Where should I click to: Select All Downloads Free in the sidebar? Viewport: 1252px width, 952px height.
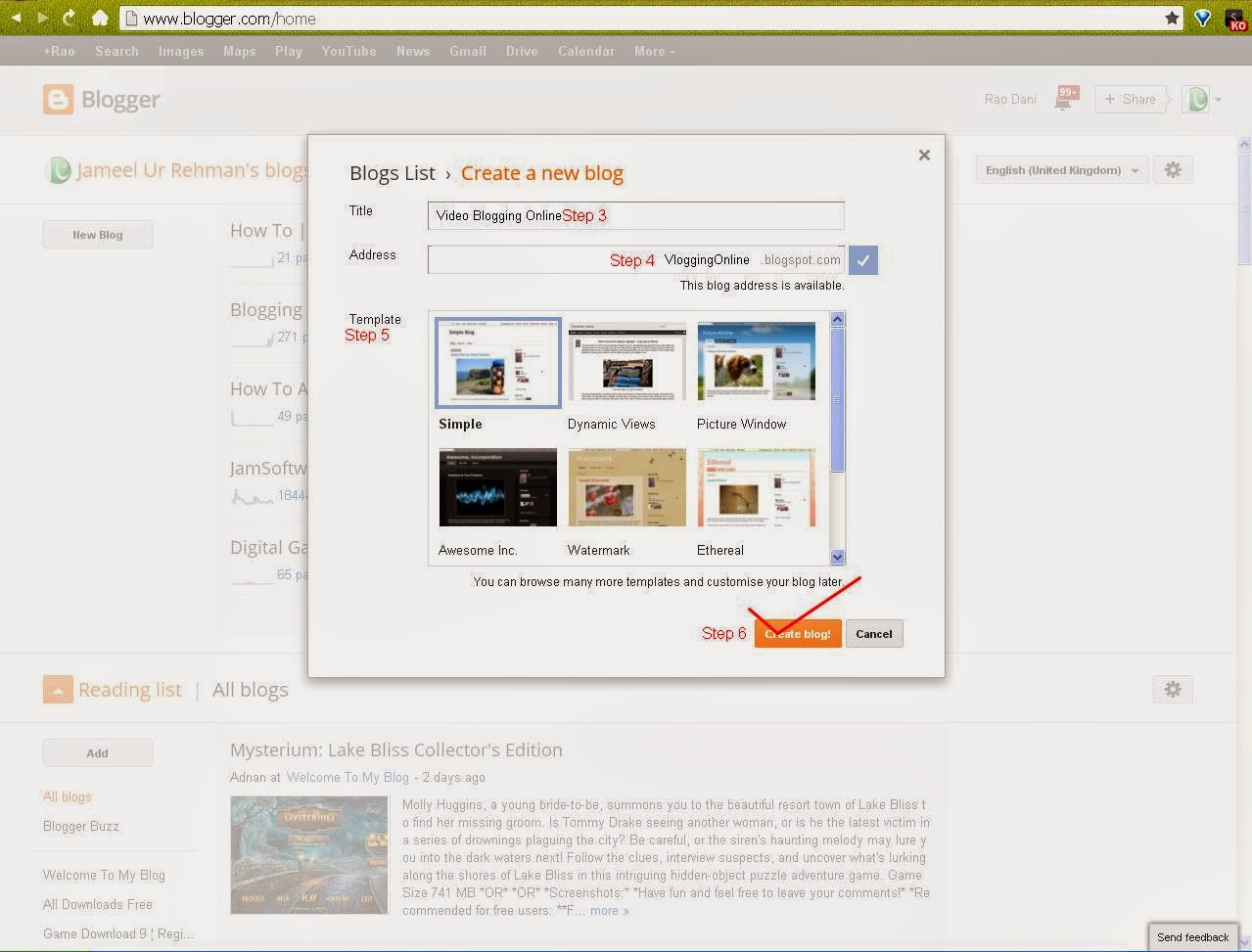coord(98,905)
